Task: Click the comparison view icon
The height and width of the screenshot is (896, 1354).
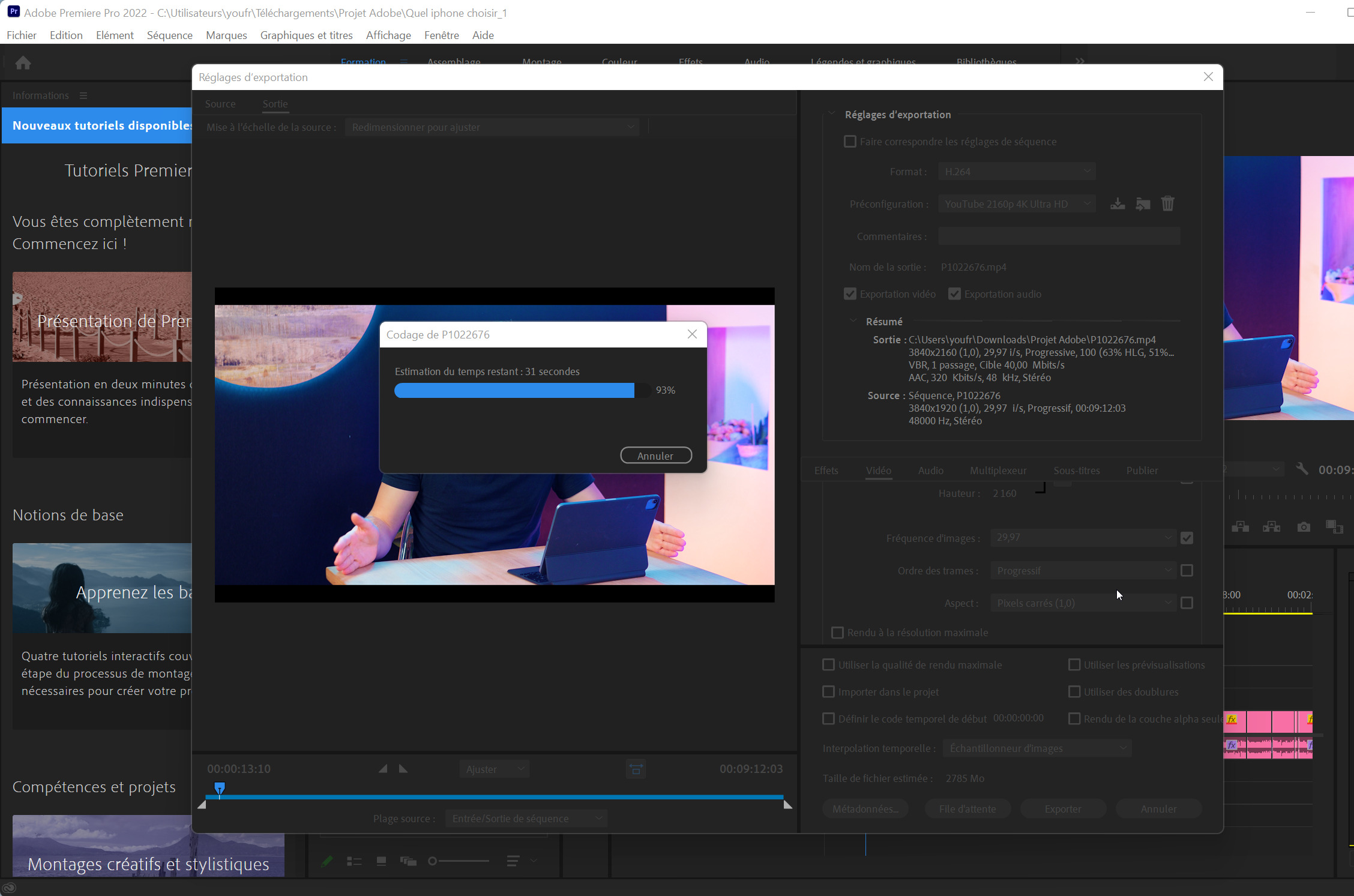Action: click(x=1334, y=527)
